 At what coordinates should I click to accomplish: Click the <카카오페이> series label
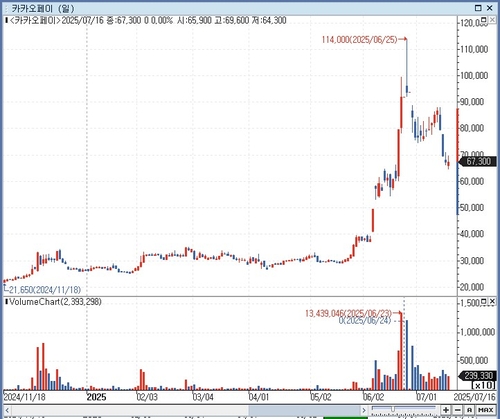coord(34,20)
